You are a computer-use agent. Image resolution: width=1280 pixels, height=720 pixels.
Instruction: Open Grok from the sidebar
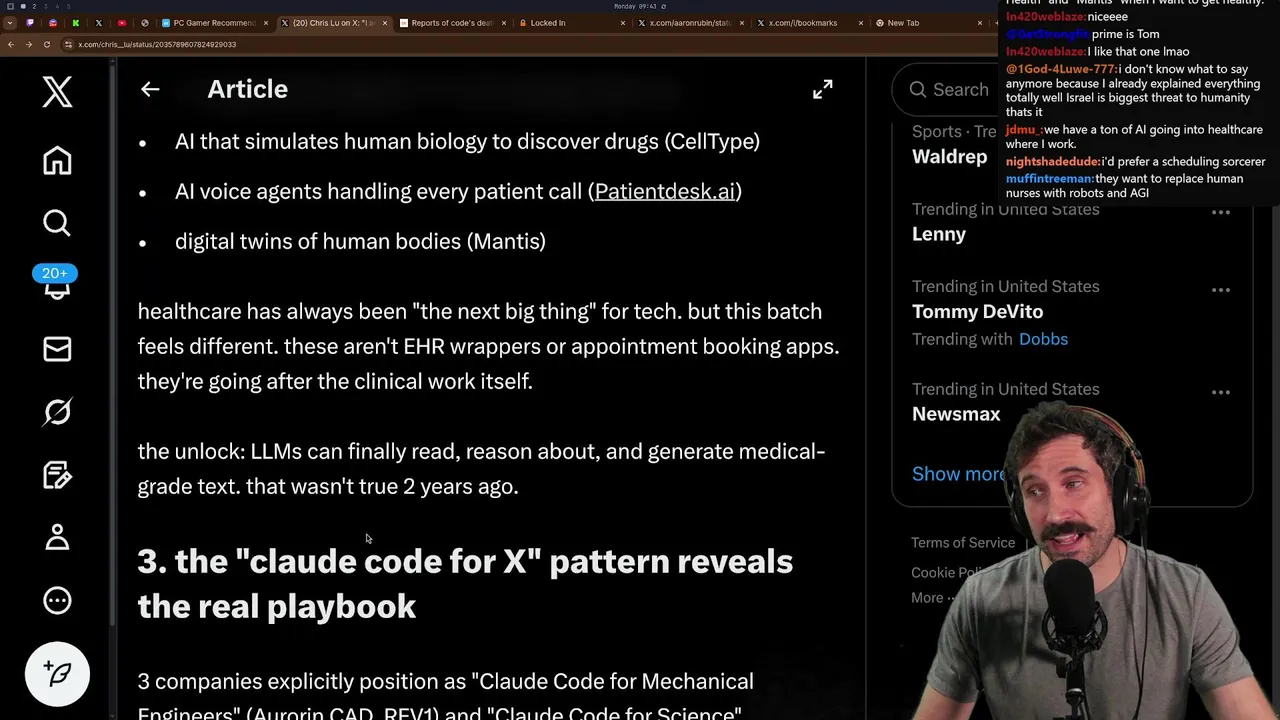[57, 411]
